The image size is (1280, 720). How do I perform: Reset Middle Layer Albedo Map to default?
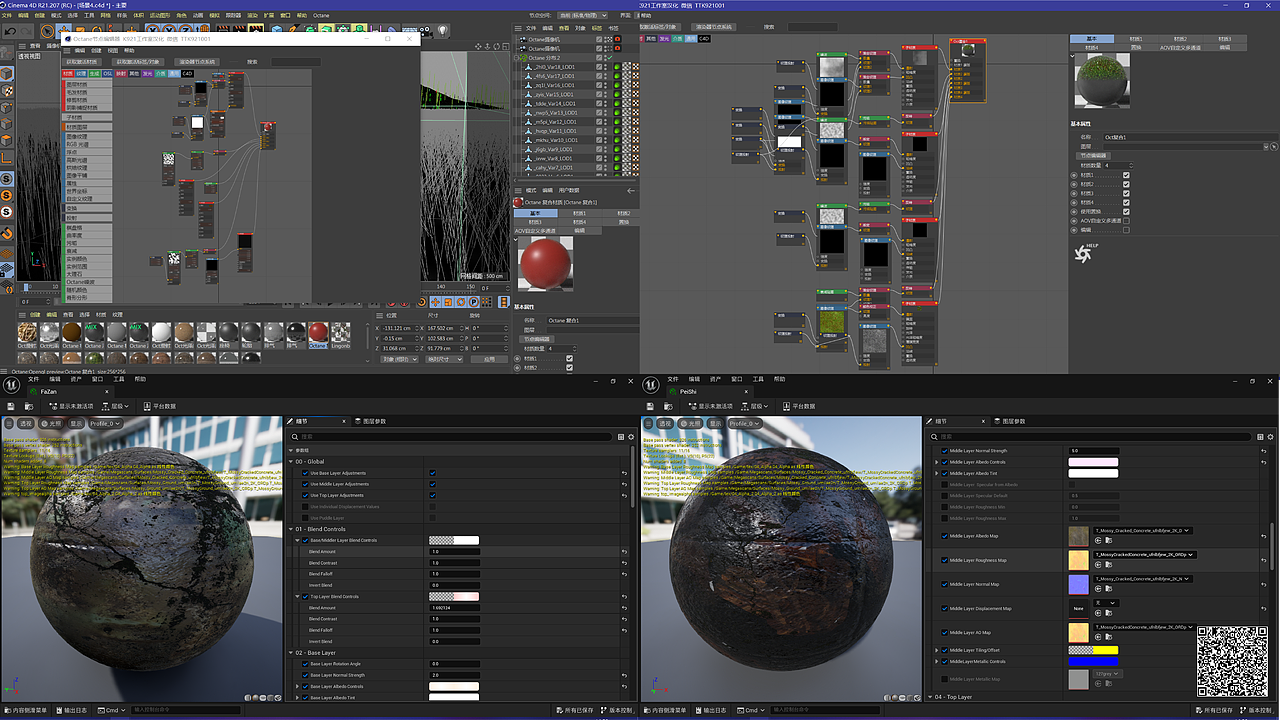tap(1263, 536)
